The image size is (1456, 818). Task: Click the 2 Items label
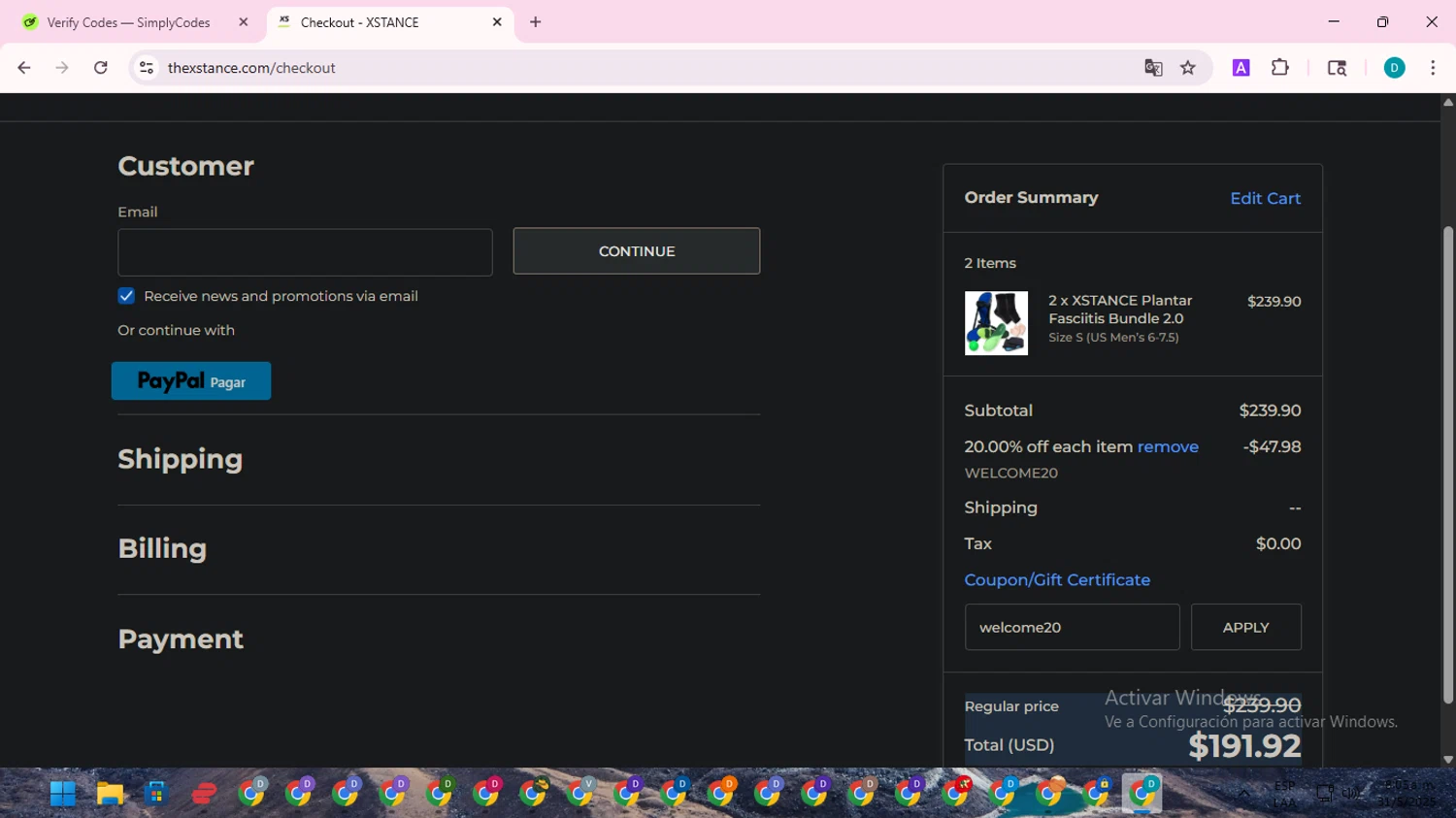(990, 263)
